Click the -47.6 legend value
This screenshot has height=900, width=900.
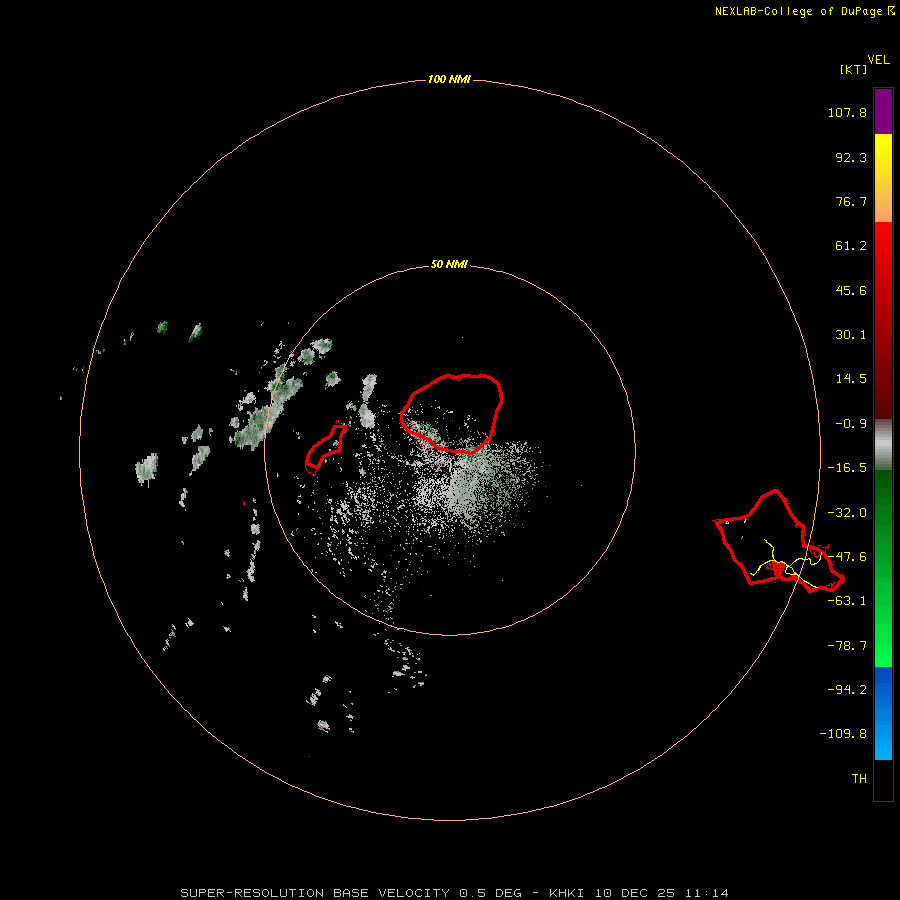[847, 557]
